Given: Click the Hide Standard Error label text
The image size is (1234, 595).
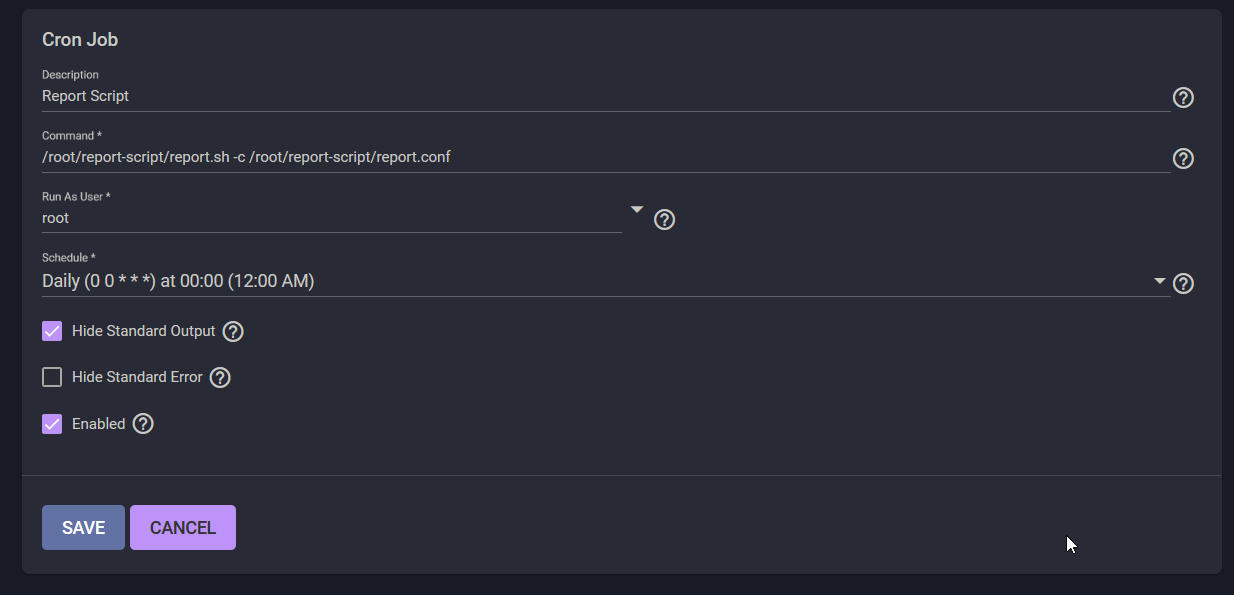Looking at the screenshot, I should coord(137,377).
